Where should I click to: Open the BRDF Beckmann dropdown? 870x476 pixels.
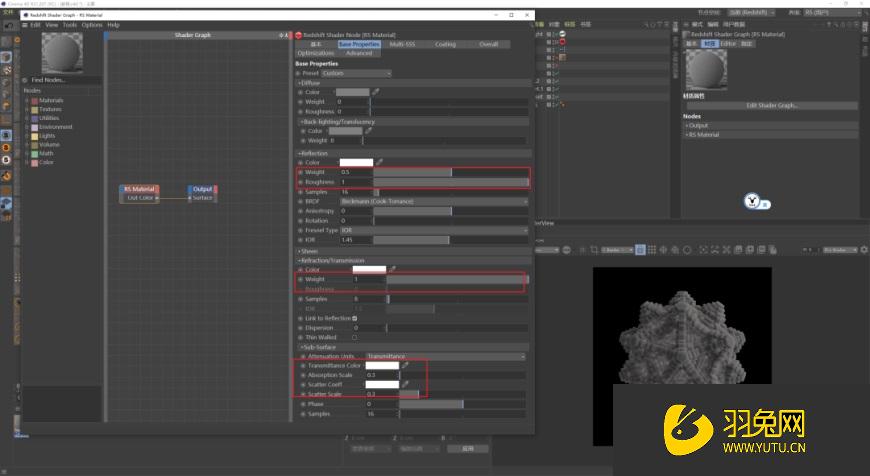tap(433, 201)
